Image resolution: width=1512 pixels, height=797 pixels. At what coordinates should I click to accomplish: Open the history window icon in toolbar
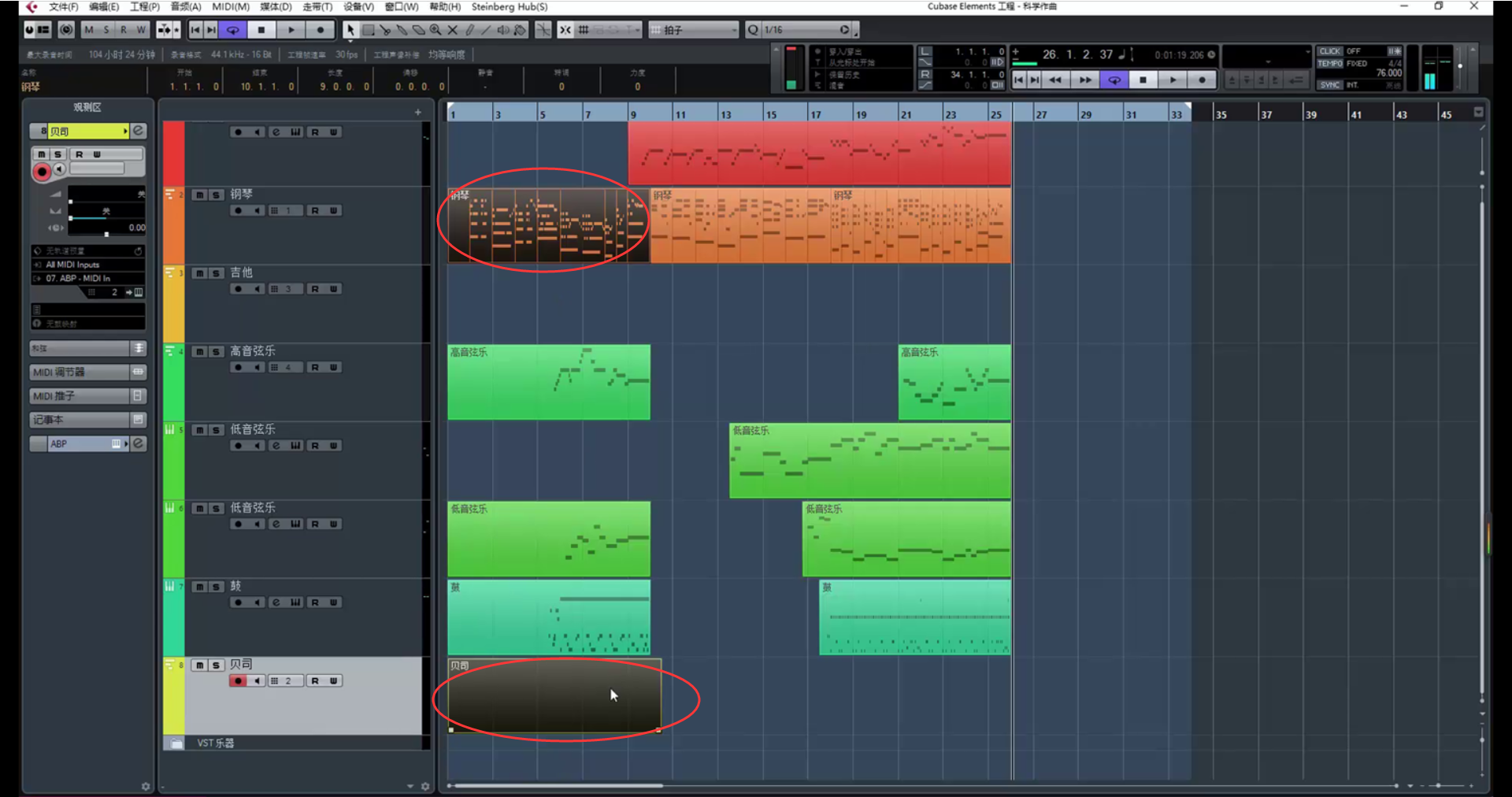coord(67,30)
